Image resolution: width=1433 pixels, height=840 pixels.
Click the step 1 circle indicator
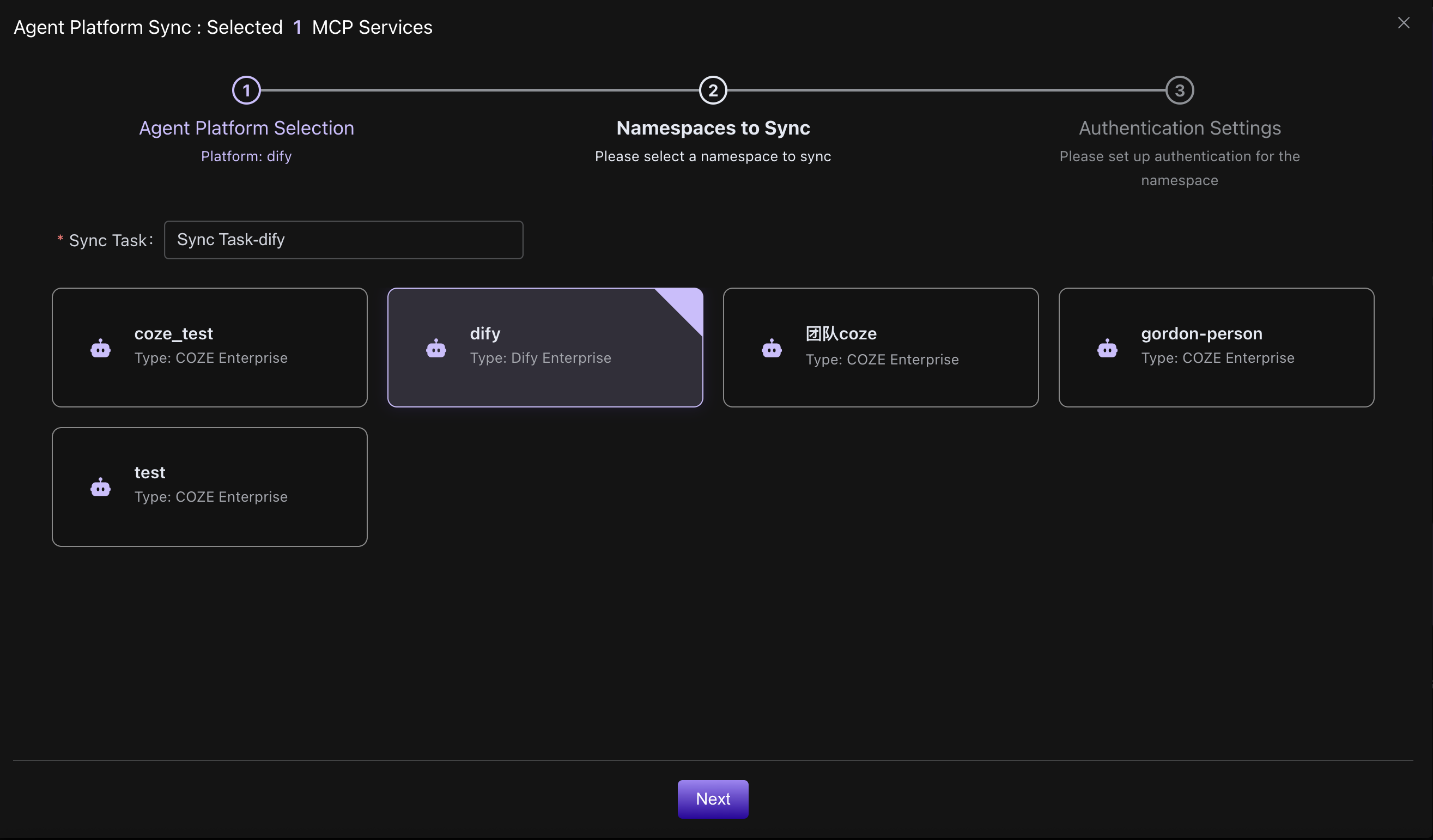246,90
